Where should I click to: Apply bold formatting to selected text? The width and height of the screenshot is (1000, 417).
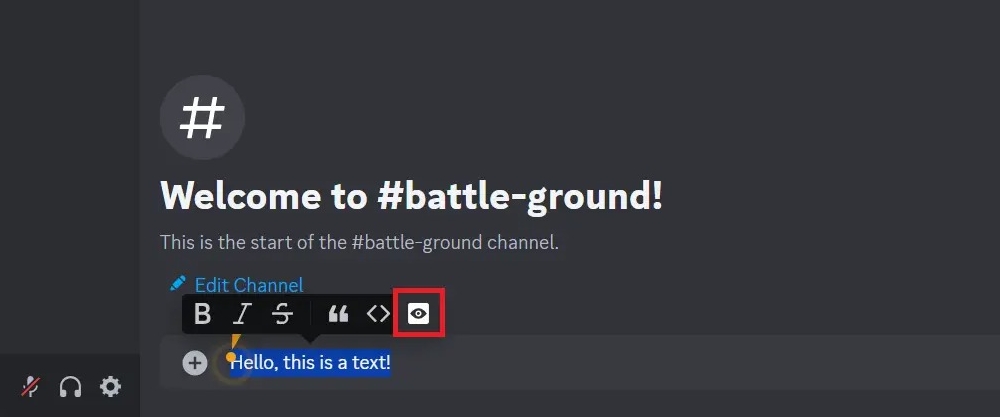(x=202, y=314)
